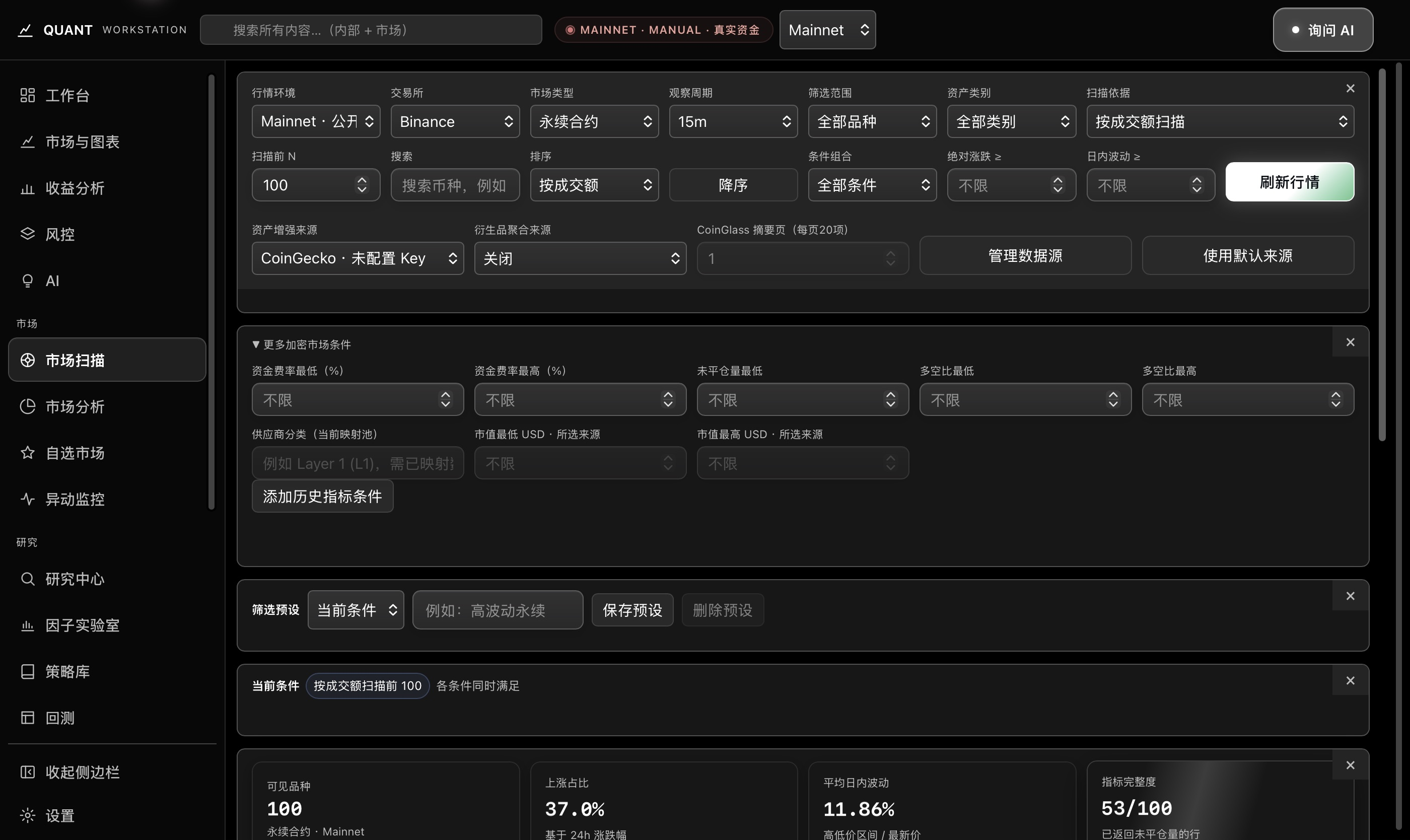This screenshot has width=1410, height=840.
Task: Click the 刷新行情 refresh button
Action: click(x=1290, y=182)
